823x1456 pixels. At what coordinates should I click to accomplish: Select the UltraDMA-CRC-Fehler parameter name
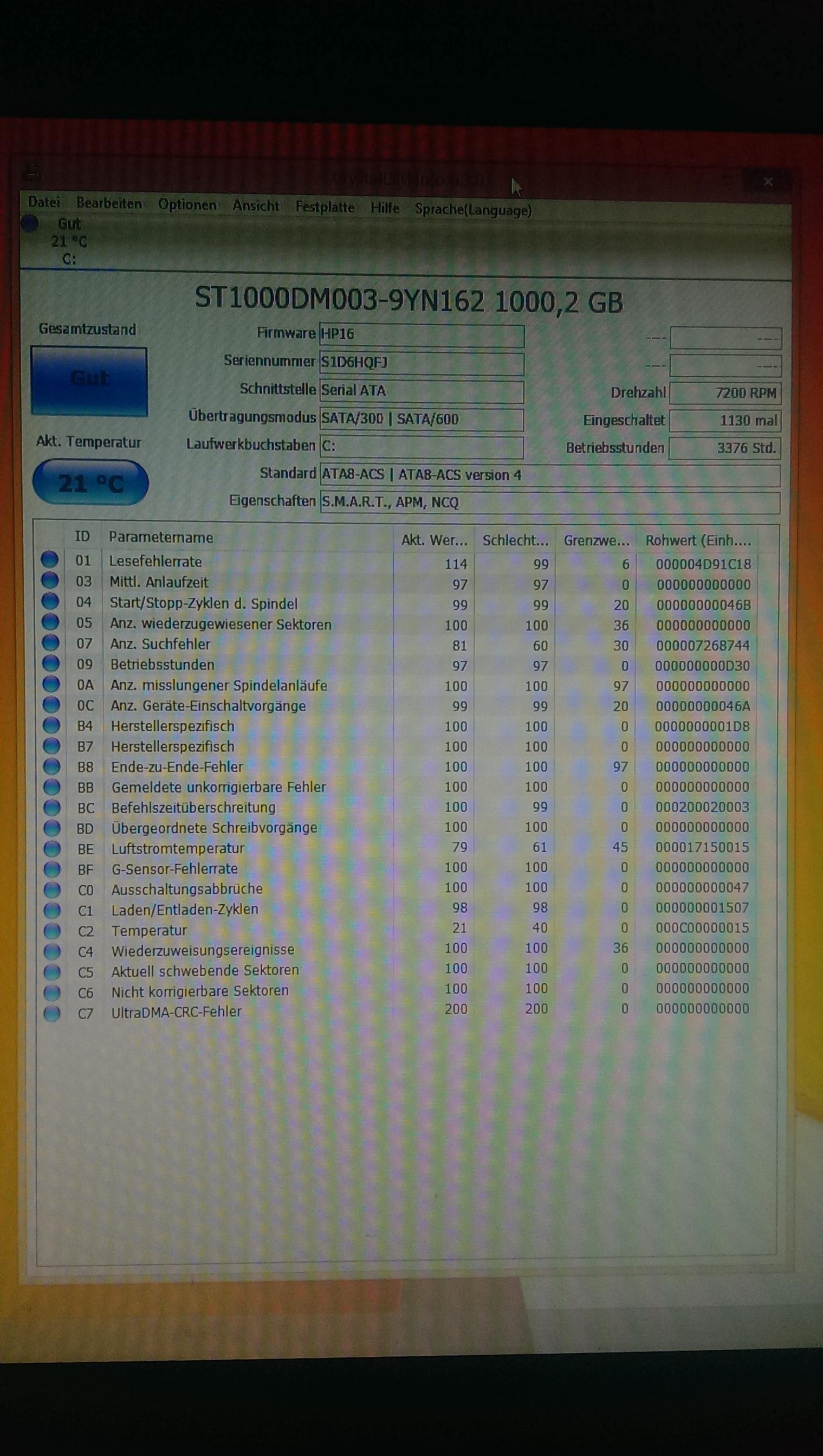pos(177,1012)
